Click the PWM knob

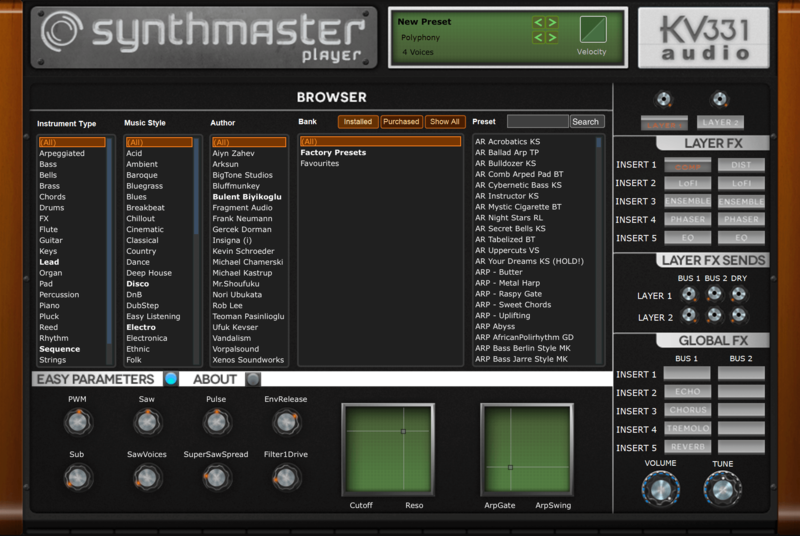click(x=77, y=422)
